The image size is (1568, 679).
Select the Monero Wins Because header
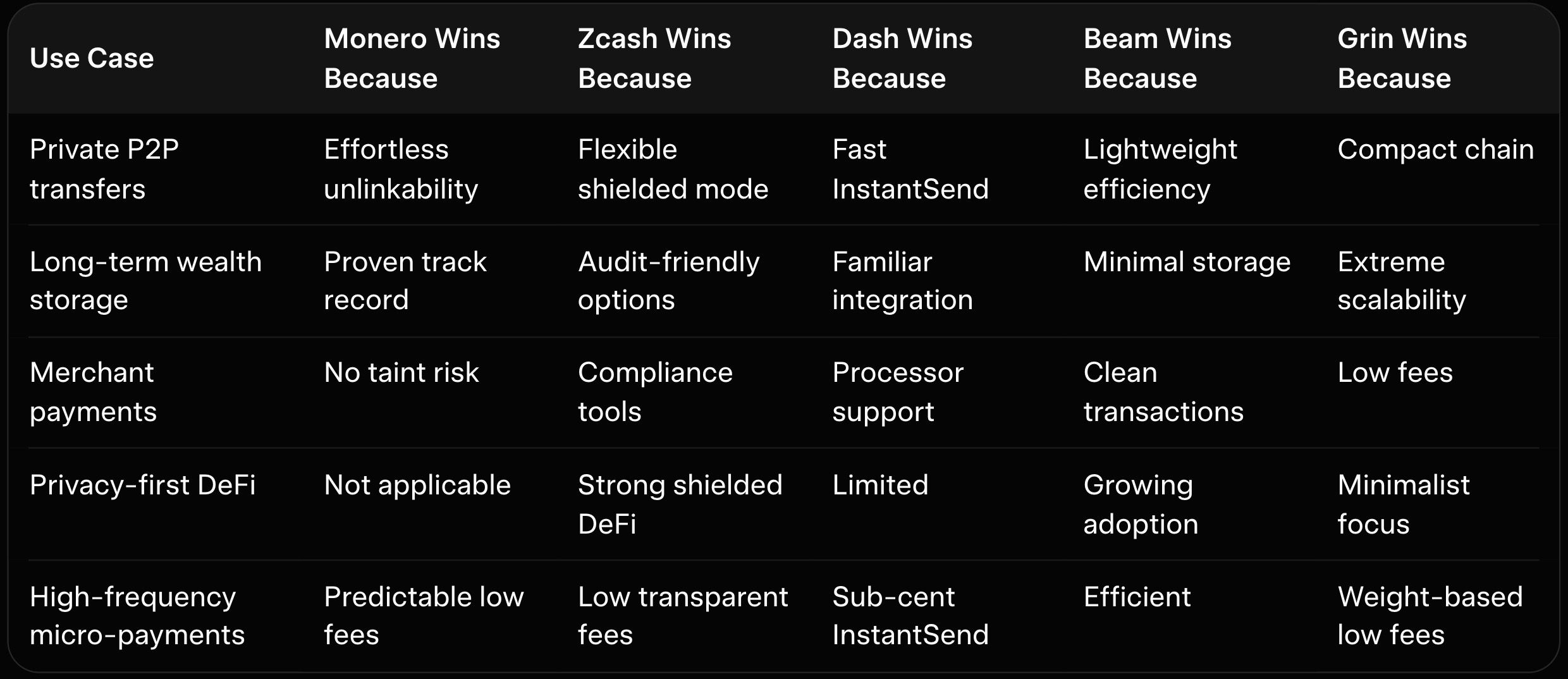[412, 58]
